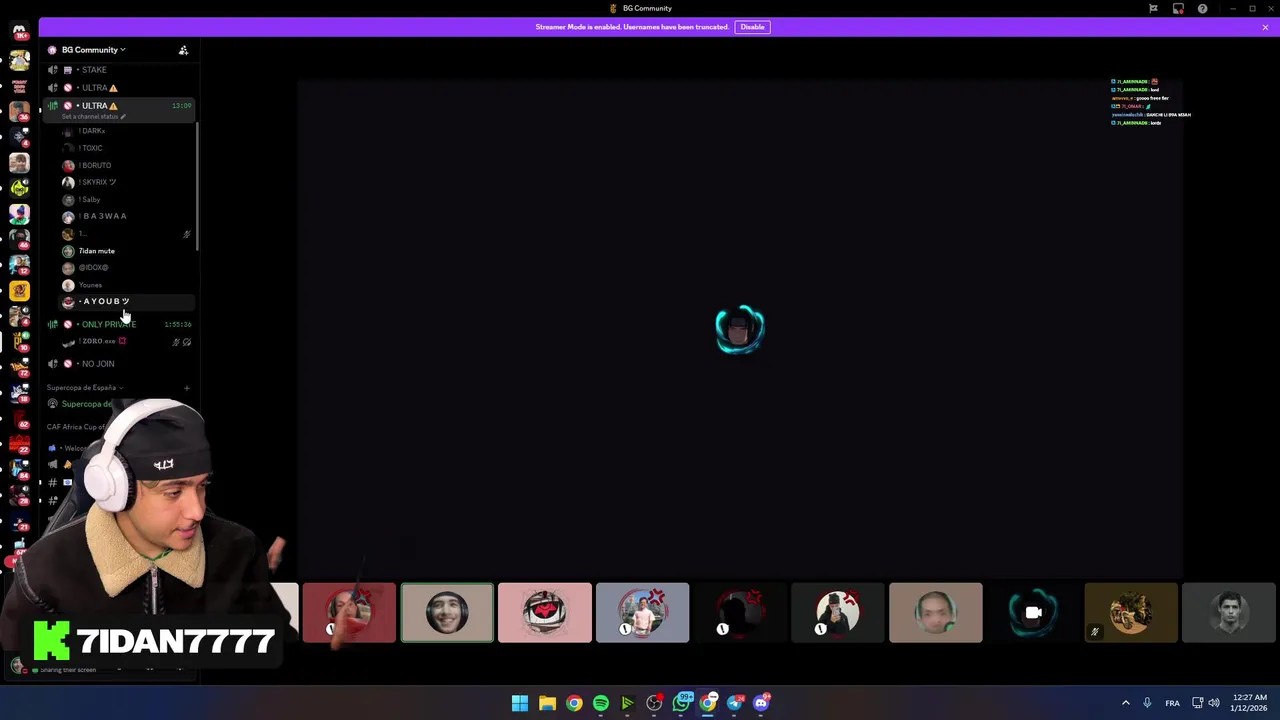Open the server icon with the 46 badge

19,239
